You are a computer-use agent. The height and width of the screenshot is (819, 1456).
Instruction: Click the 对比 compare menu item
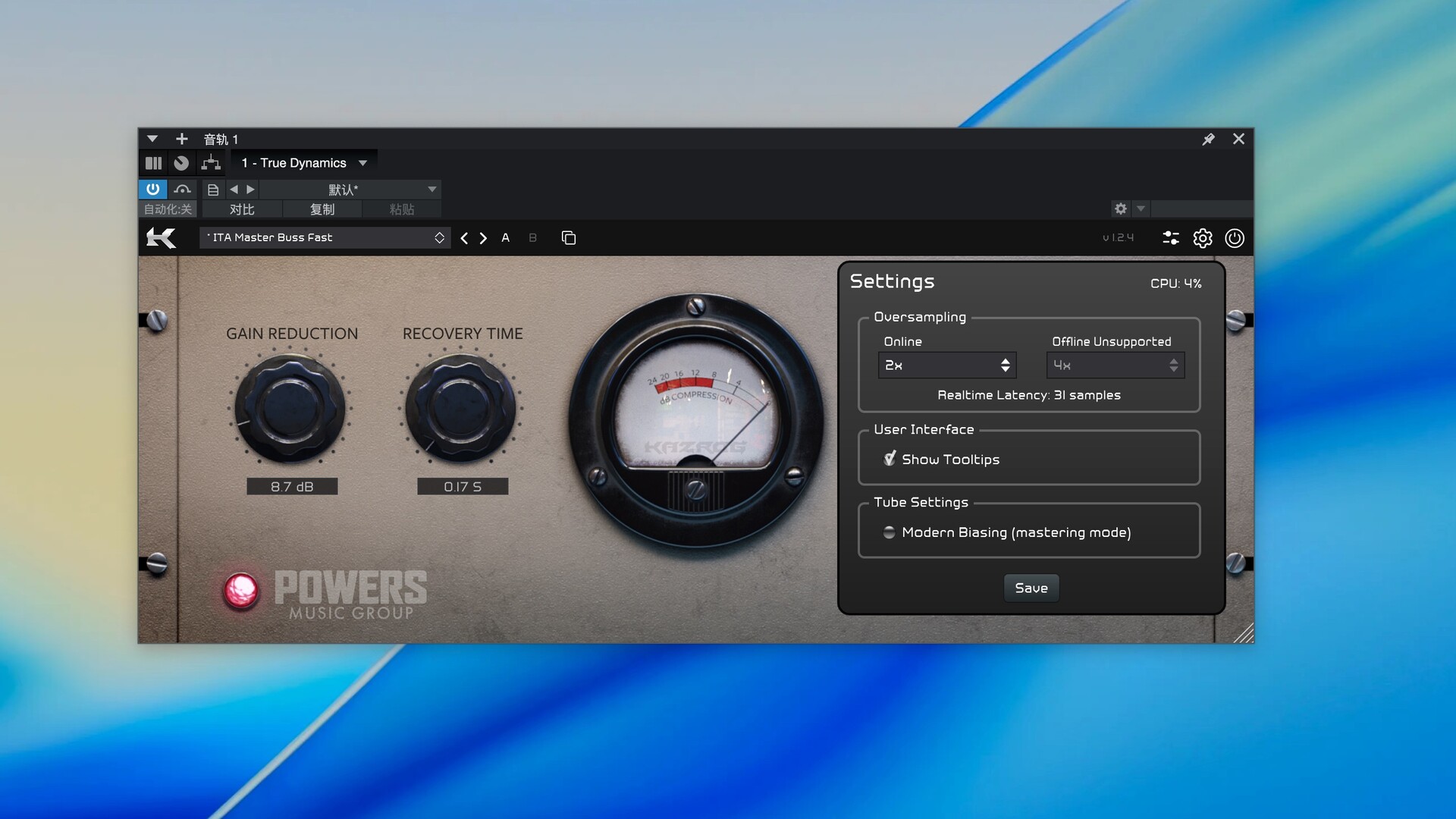coord(242,209)
